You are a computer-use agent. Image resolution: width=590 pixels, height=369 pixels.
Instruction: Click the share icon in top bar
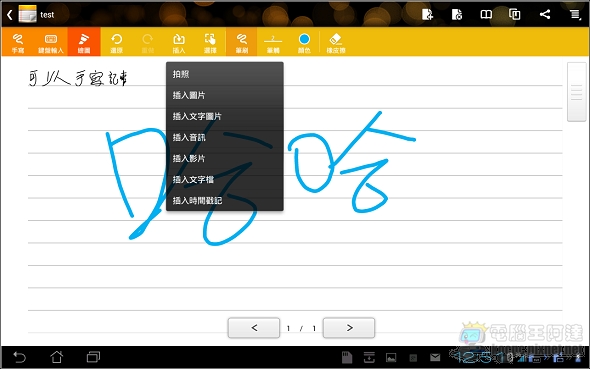click(544, 14)
